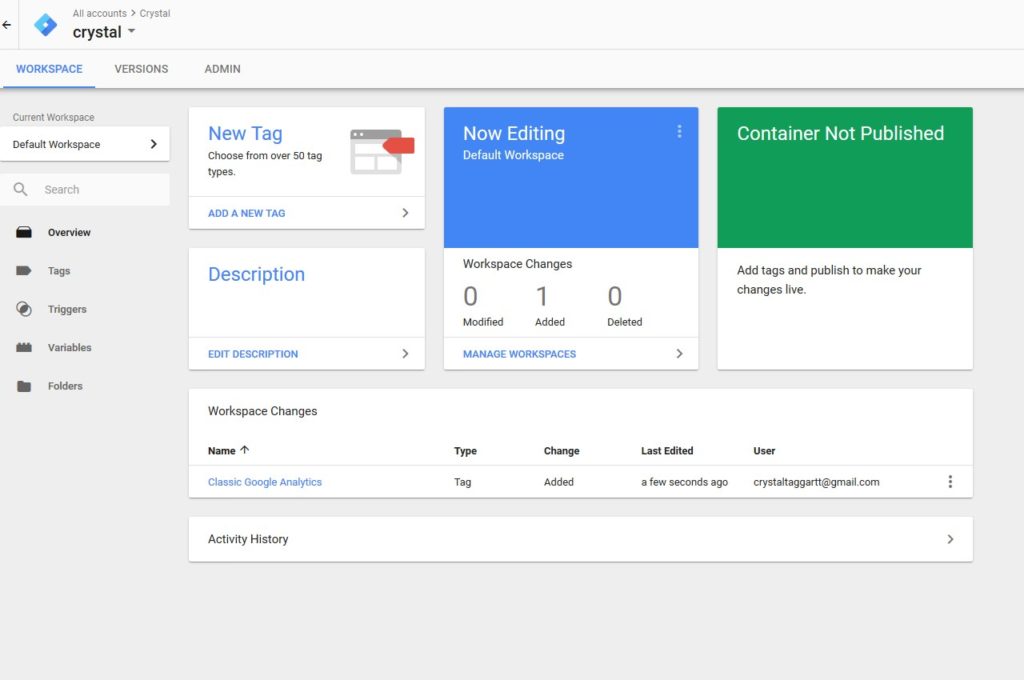Screen dimensions: 1024x680
Task: Open the crystal container dropdown arrow
Action: [x=131, y=31]
